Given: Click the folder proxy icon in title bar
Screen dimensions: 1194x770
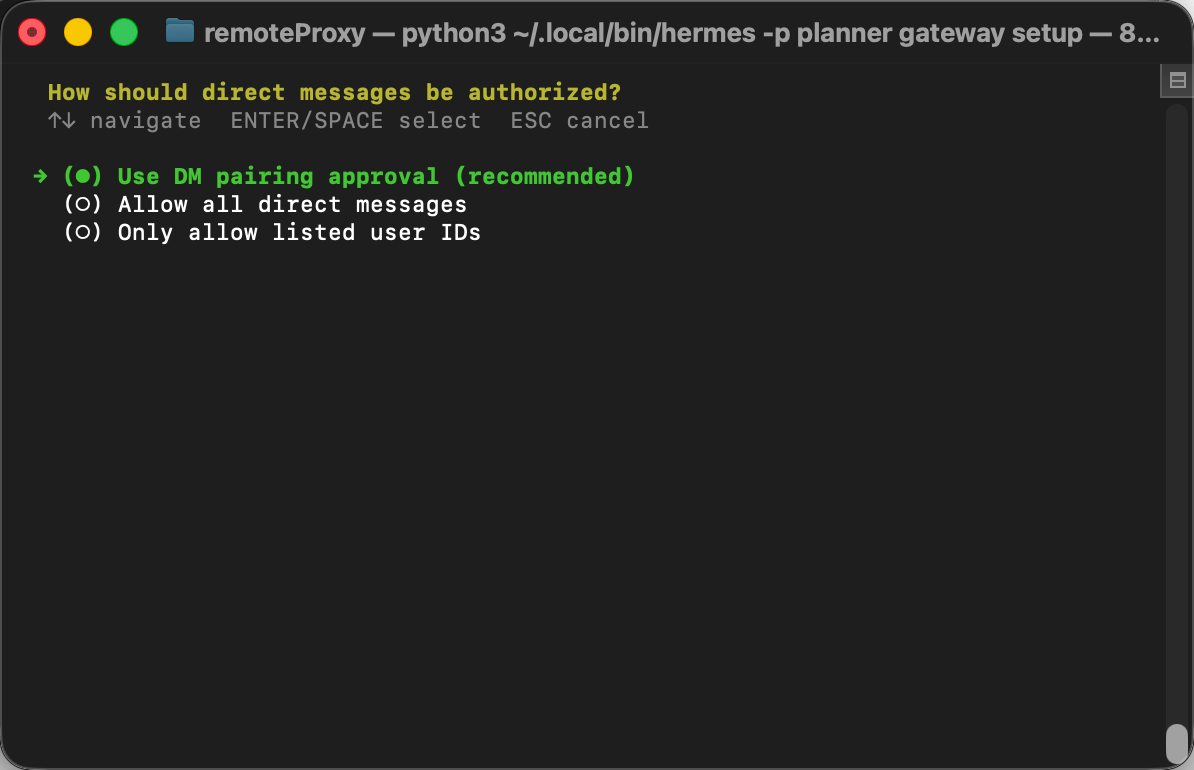Looking at the screenshot, I should [180, 31].
